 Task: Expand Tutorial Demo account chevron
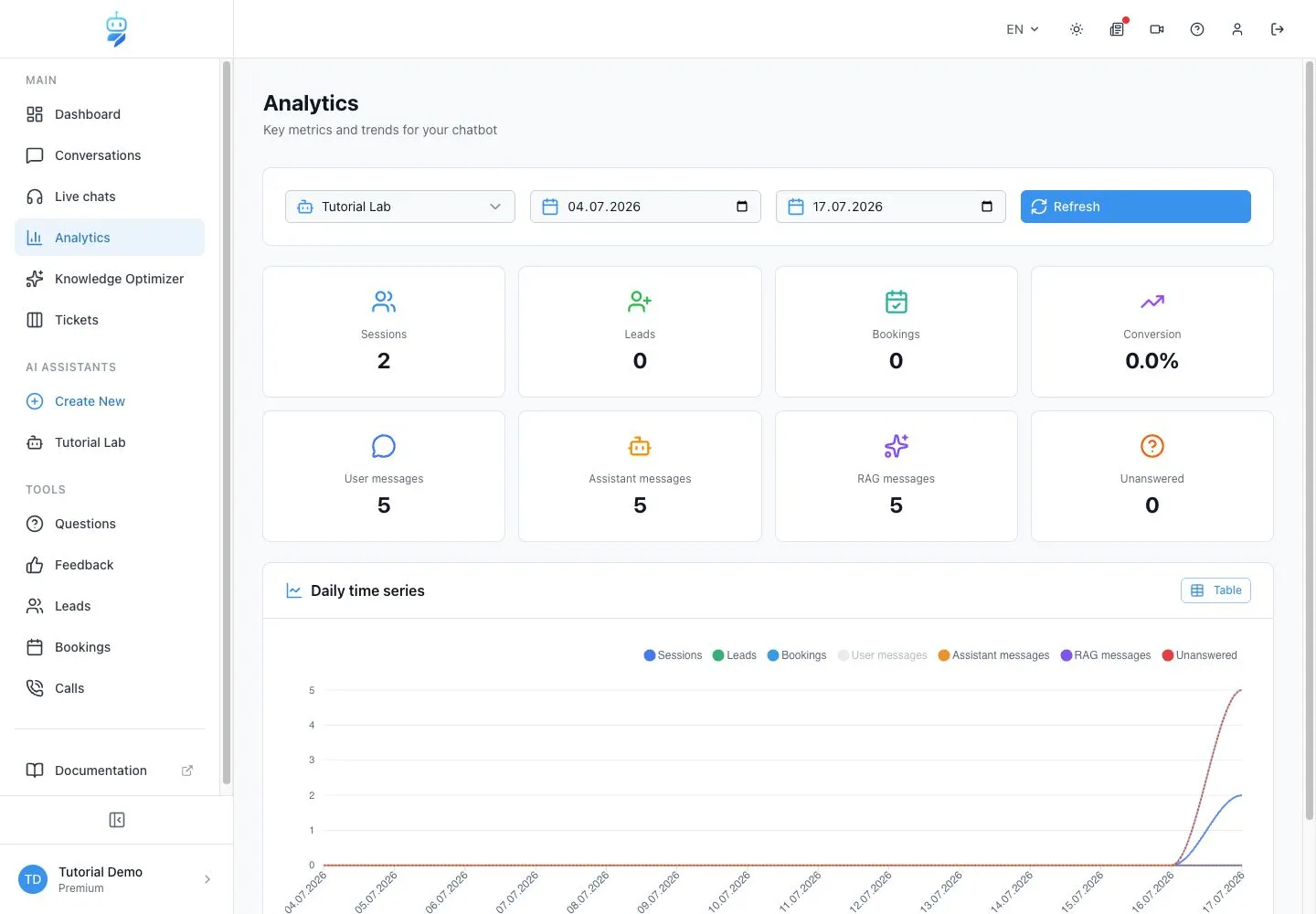(207, 879)
